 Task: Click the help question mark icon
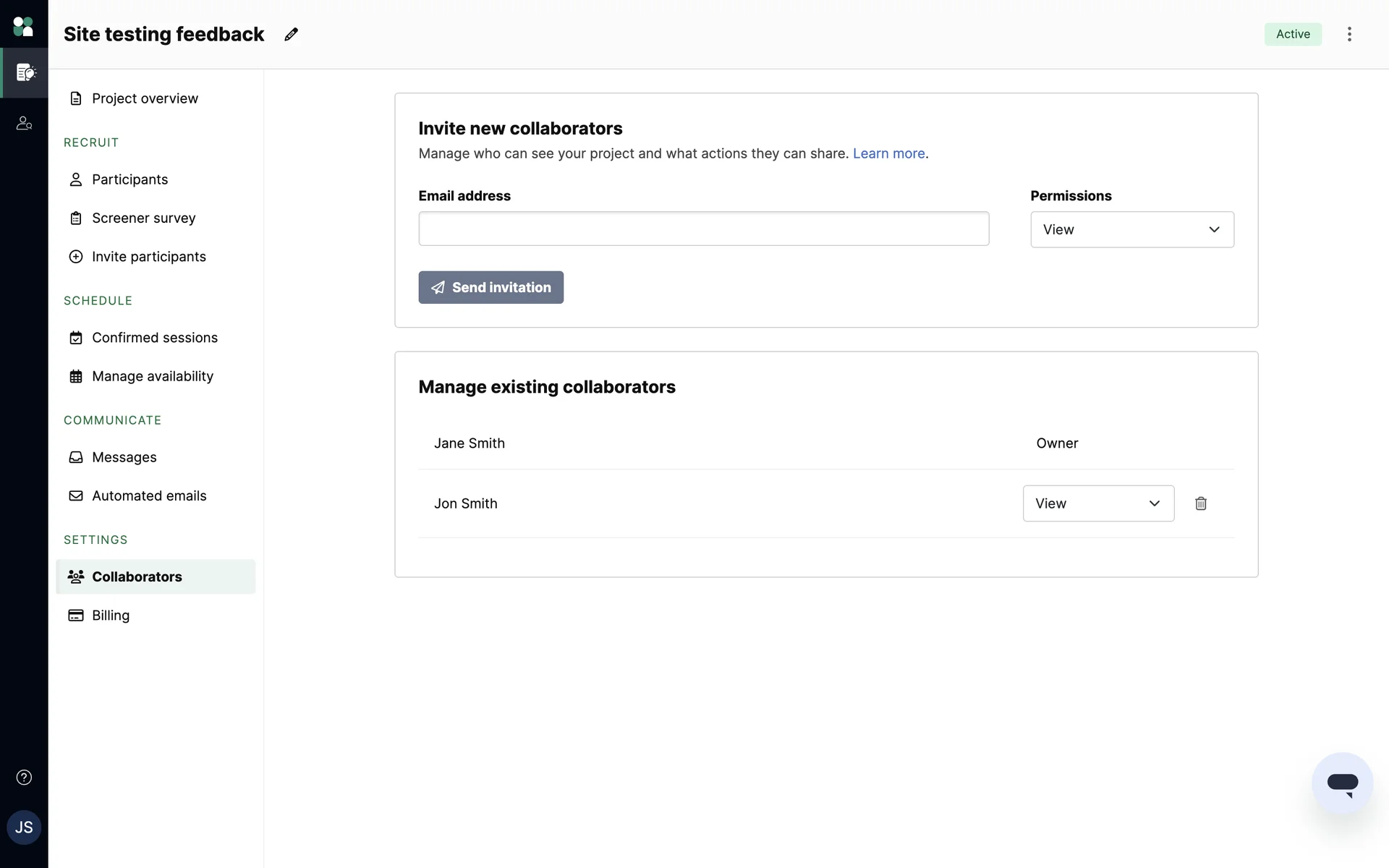[x=24, y=778]
